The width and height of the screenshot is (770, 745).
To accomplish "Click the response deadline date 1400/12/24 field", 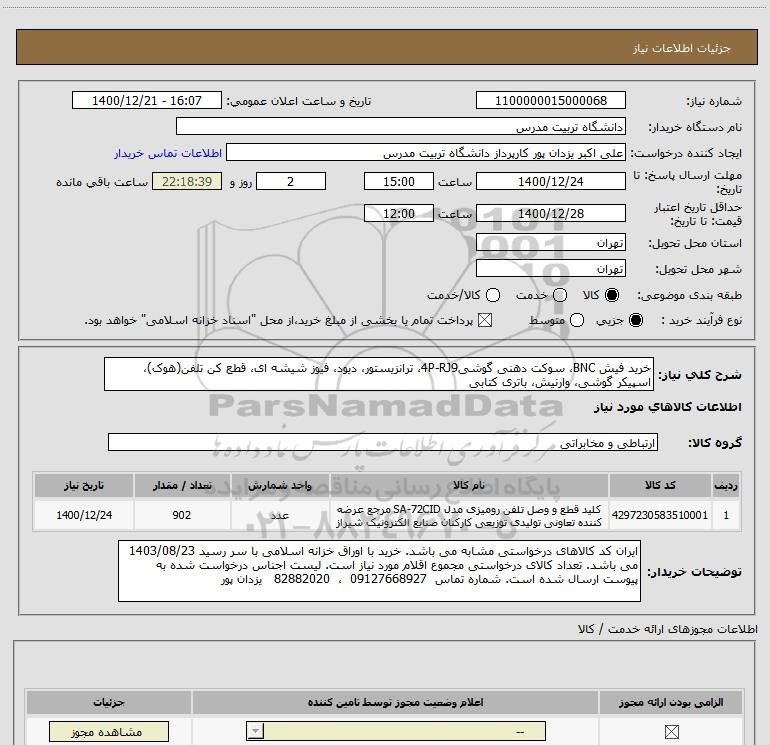I will (550, 181).
